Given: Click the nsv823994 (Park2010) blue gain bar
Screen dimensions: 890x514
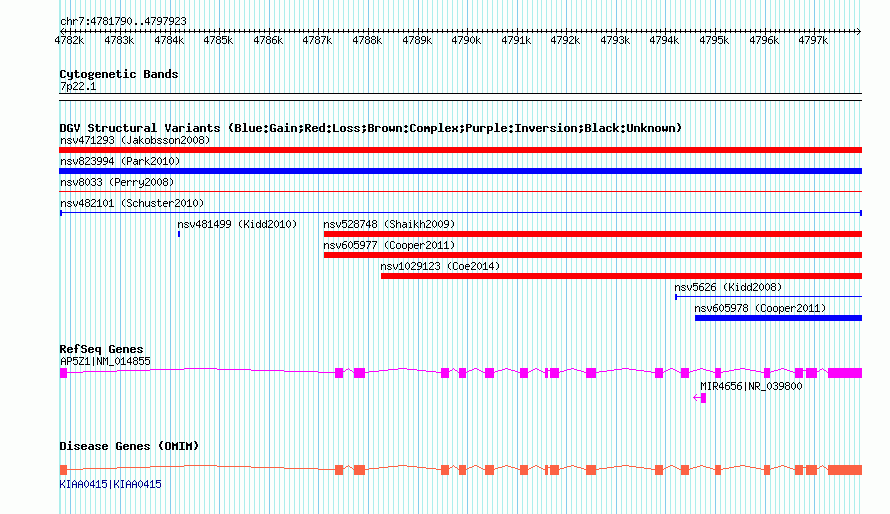Looking at the screenshot, I should [x=460, y=171].
